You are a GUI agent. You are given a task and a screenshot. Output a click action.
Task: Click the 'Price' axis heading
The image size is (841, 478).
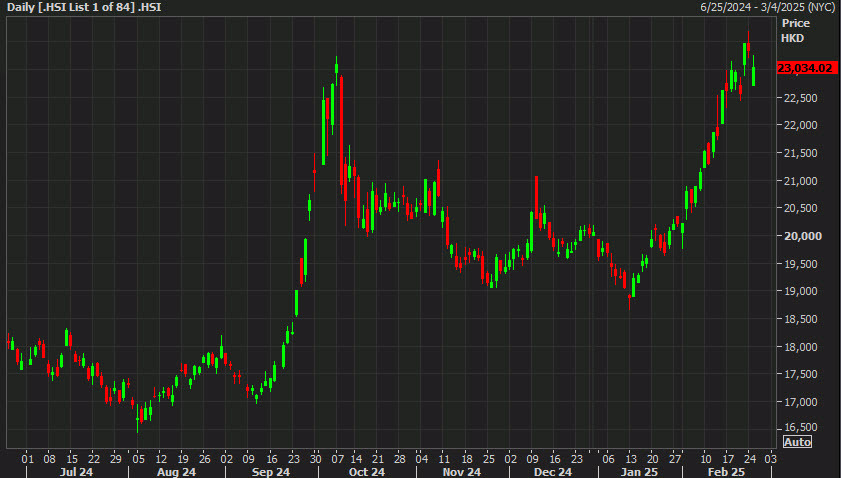point(795,23)
